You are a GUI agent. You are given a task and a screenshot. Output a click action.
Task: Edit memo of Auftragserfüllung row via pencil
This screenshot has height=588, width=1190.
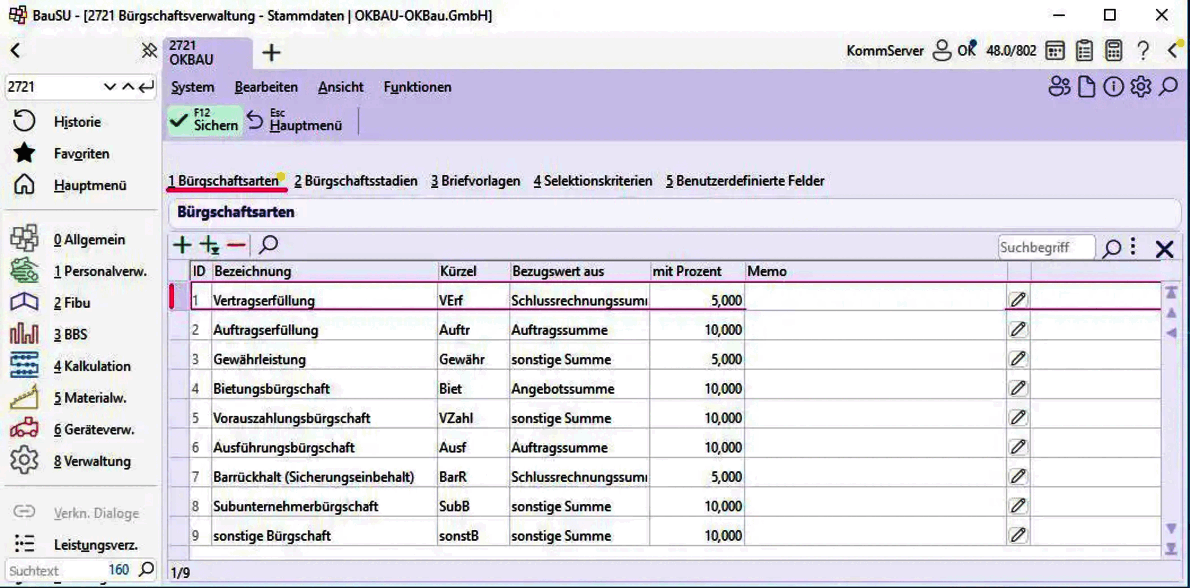pyautogui.click(x=1018, y=329)
